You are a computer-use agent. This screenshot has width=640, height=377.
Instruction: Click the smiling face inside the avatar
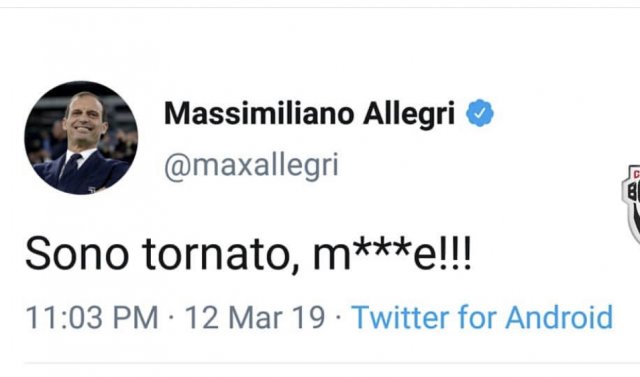click(84, 118)
